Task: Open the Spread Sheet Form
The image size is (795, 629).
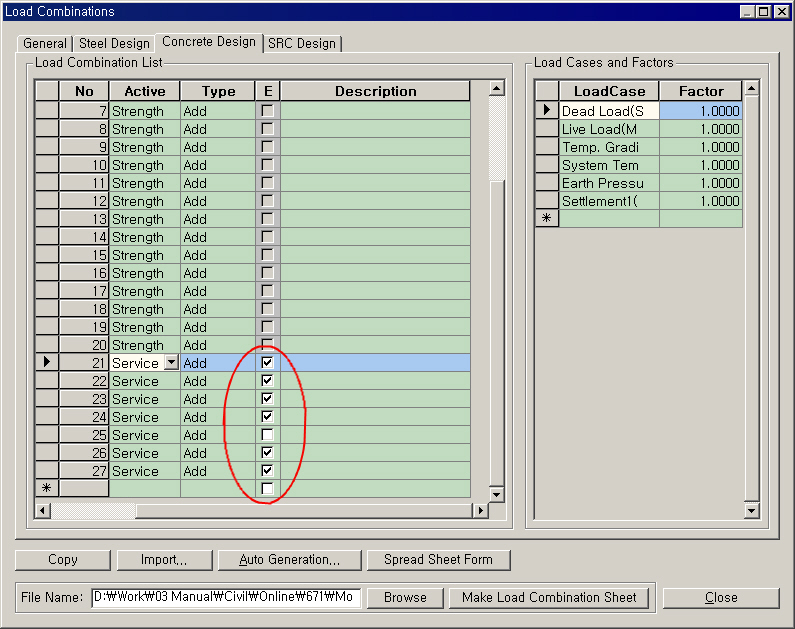Action: point(438,560)
